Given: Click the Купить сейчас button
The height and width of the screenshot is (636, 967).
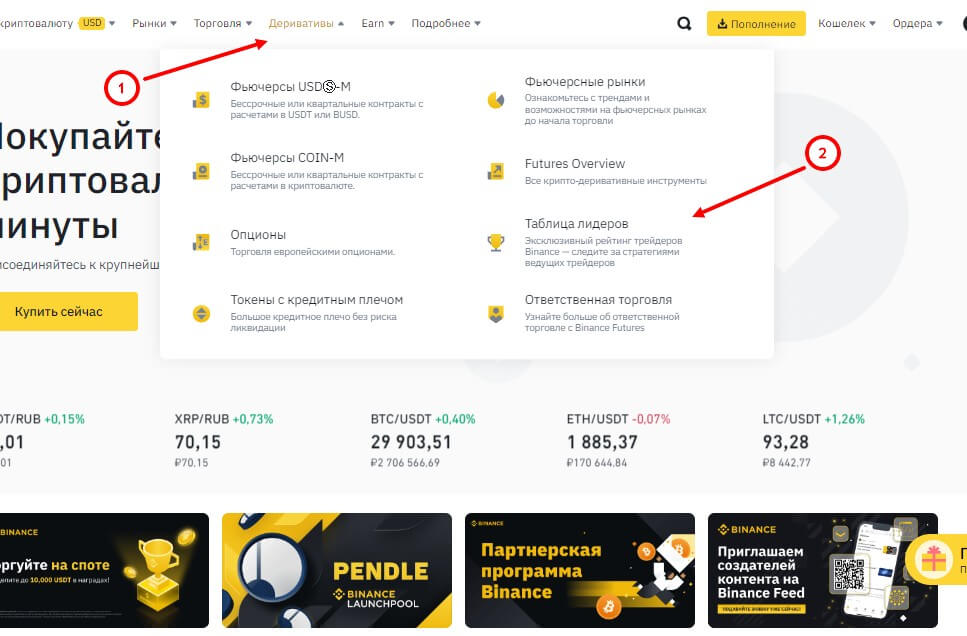Looking at the screenshot, I should (60, 312).
